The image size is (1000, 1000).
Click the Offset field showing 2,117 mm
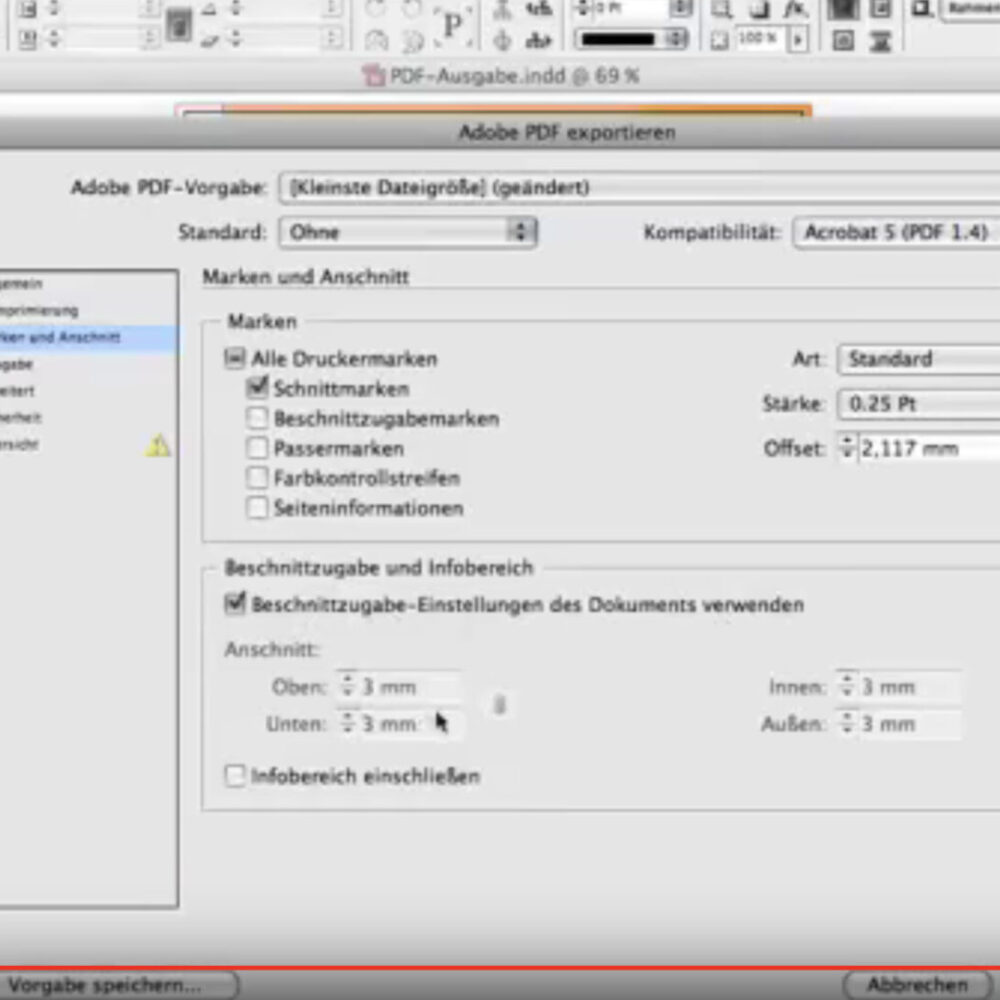pos(928,448)
